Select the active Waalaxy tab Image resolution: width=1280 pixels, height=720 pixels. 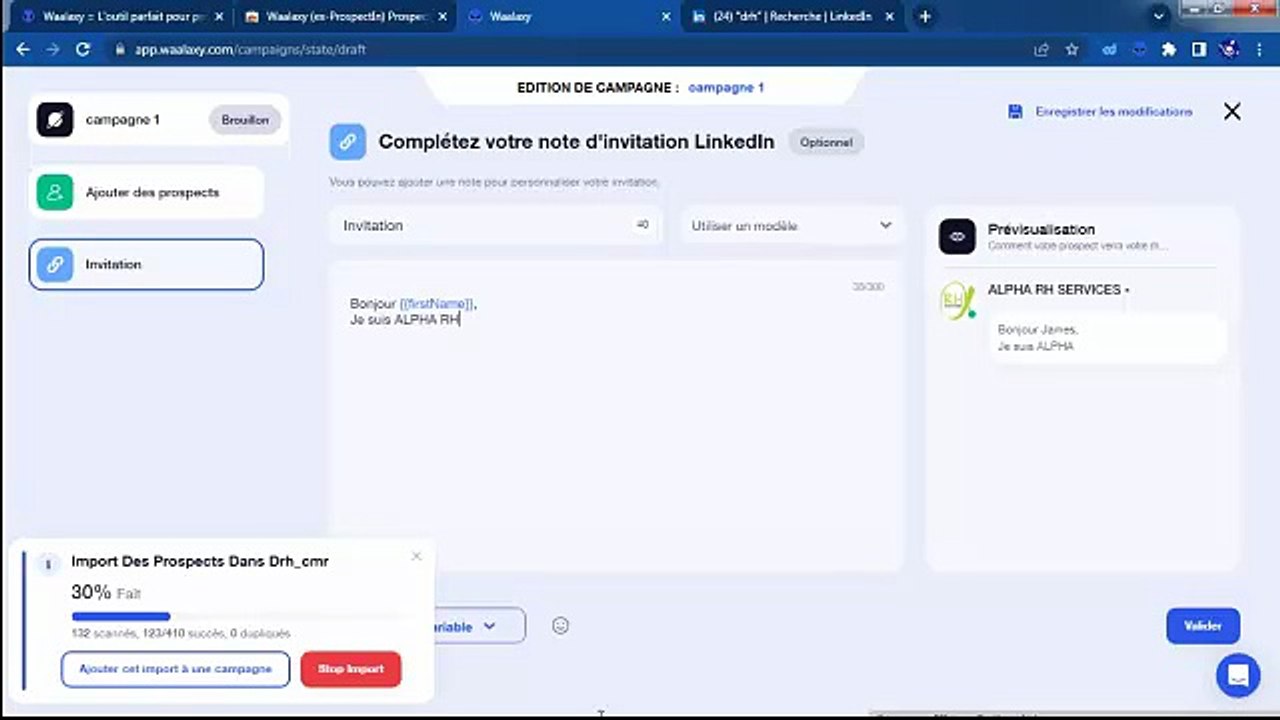(568, 16)
